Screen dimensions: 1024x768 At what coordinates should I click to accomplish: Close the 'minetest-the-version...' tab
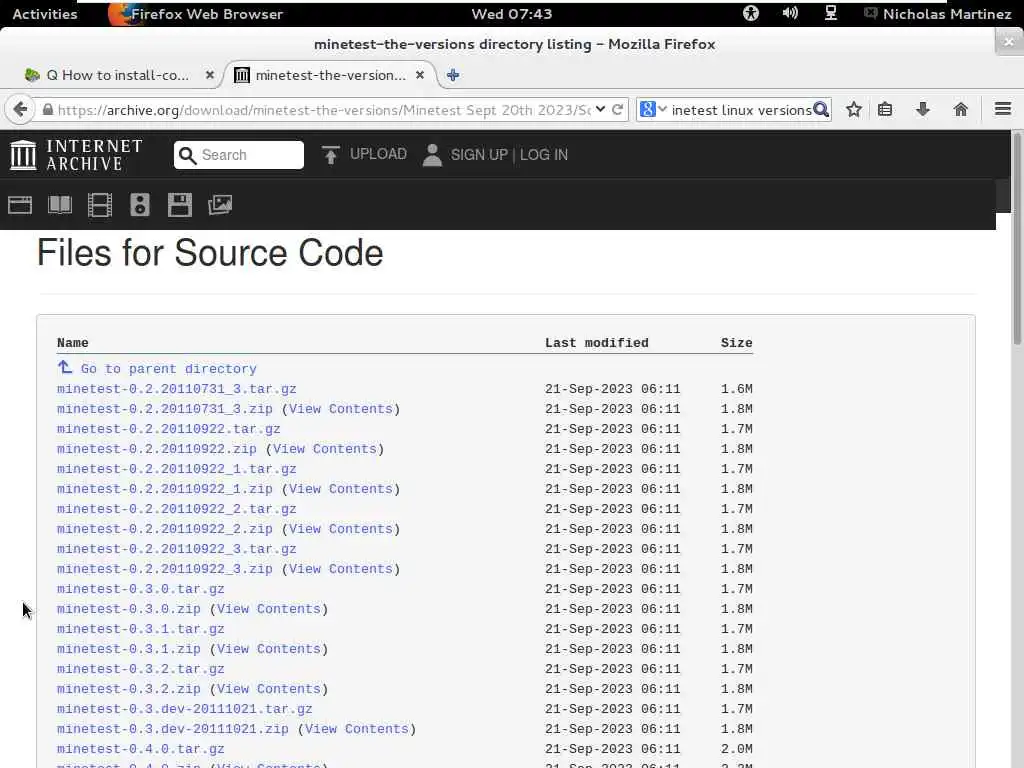[x=420, y=75]
